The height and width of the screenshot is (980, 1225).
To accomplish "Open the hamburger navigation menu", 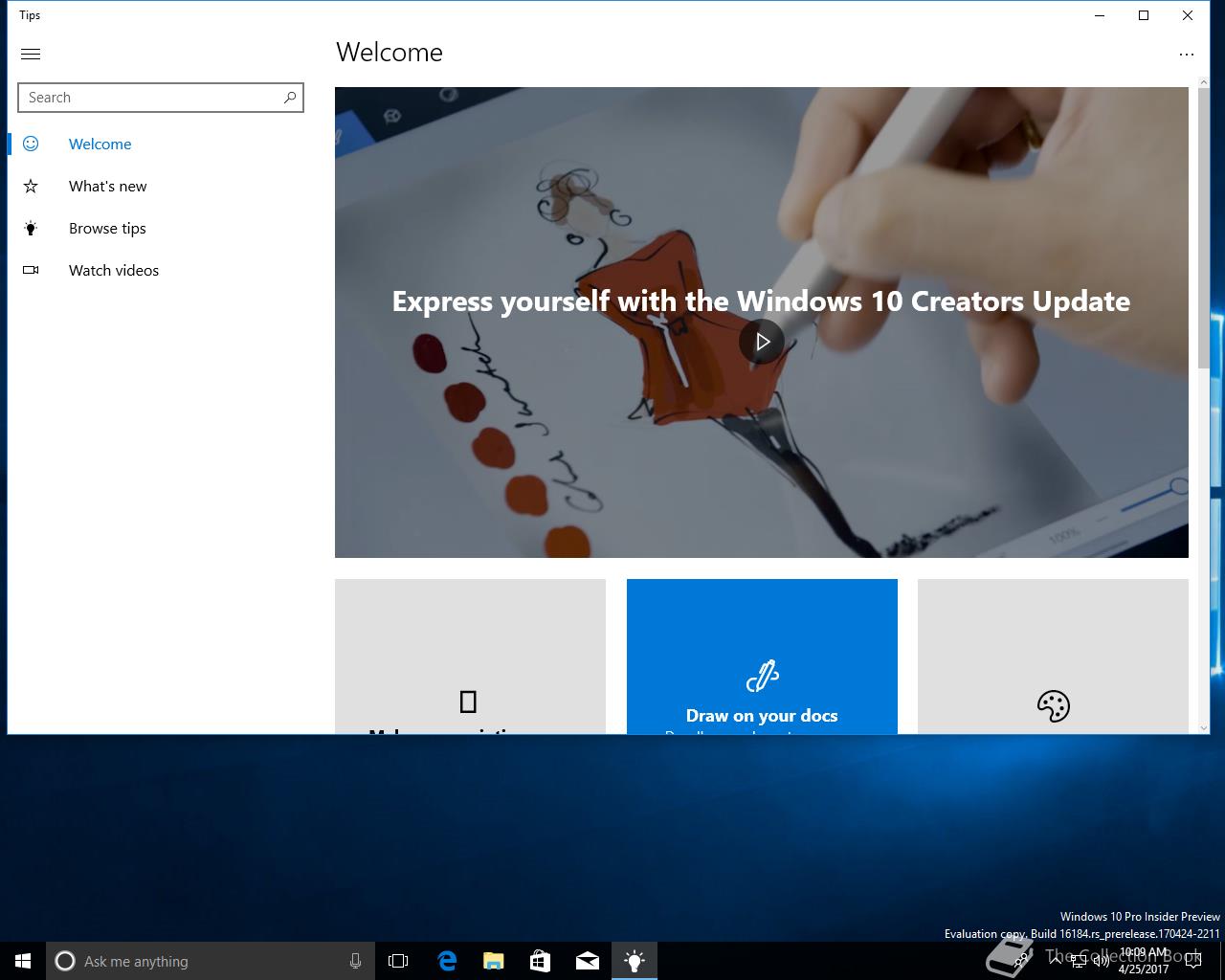I will point(31,55).
